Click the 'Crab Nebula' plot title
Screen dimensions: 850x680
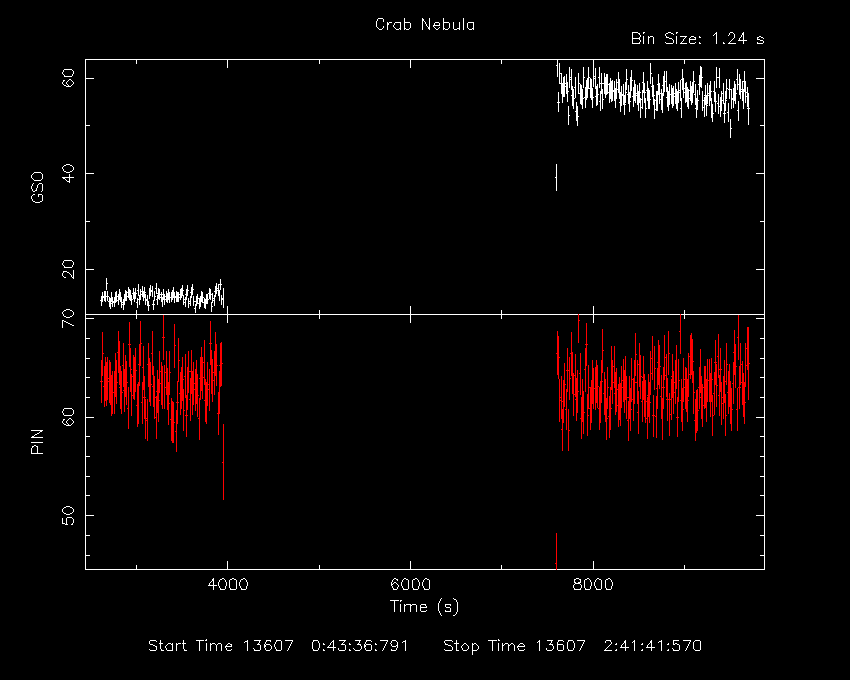coord(425,25)
